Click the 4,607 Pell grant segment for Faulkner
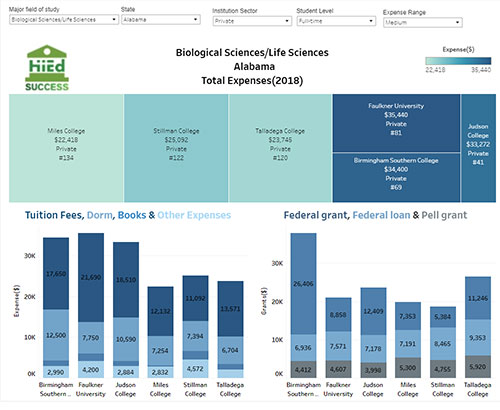The width and height of the screenshot is (500, 410). coord(338,369)
